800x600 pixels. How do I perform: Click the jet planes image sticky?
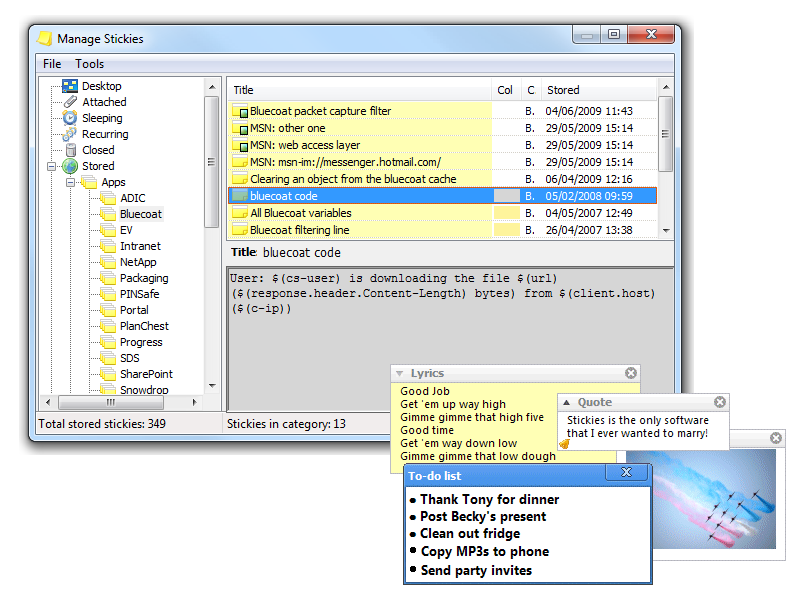click(700, 497)
